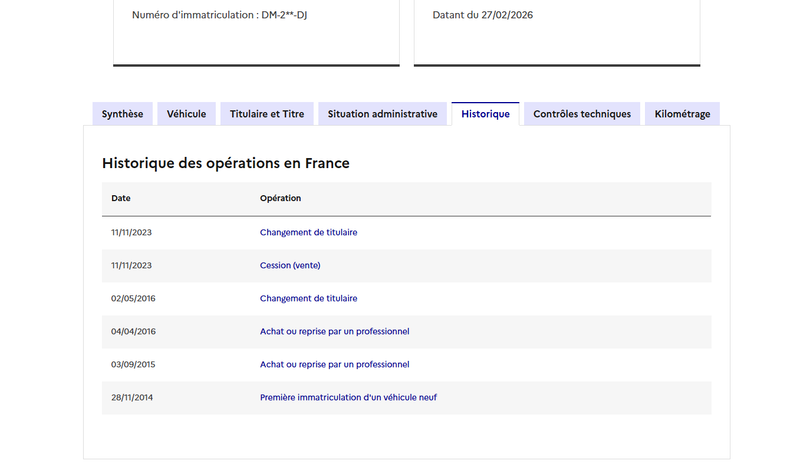Click the Historique des opérations en France heading
The height and width of the screenshot is (470, 800).
pyautogui.click(x=226, y=163)
